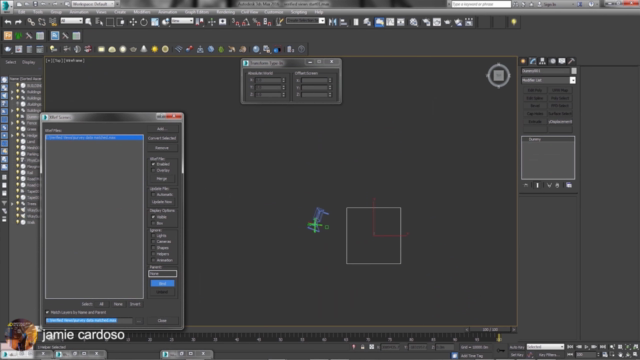Click the yellow light bulb icon
The height and width of the screenshot is (360, 640).
coord(513,22)
